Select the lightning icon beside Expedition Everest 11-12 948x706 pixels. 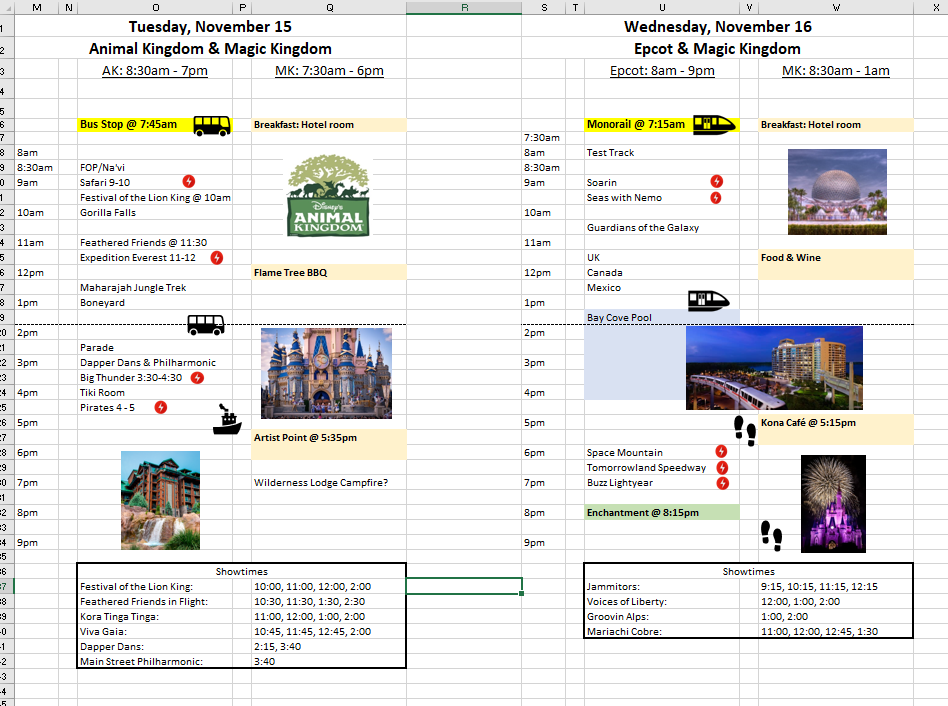pyautogui.click(x=217, y=257)
